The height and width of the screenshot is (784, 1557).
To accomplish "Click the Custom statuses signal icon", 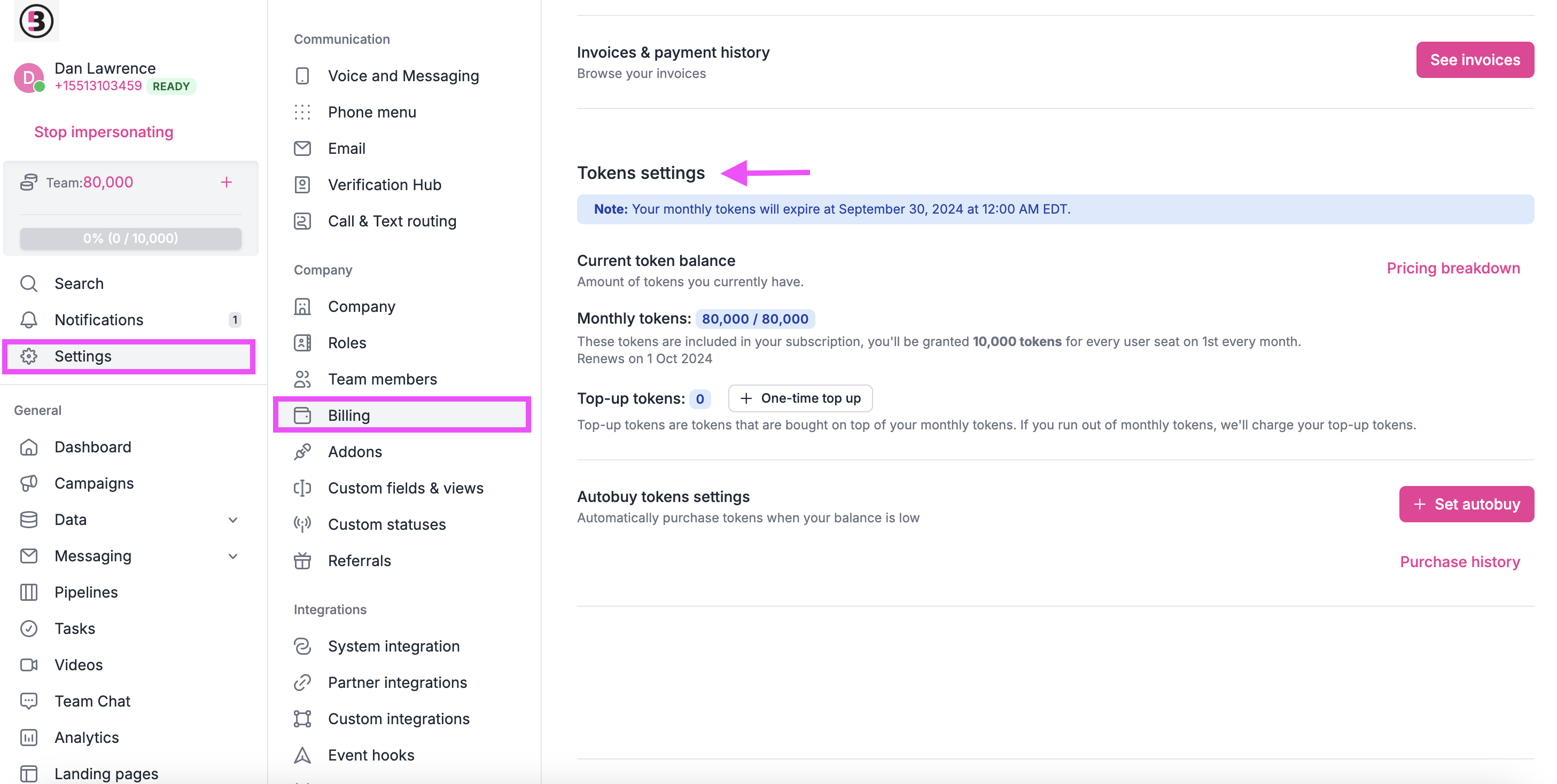I will 302,524.
